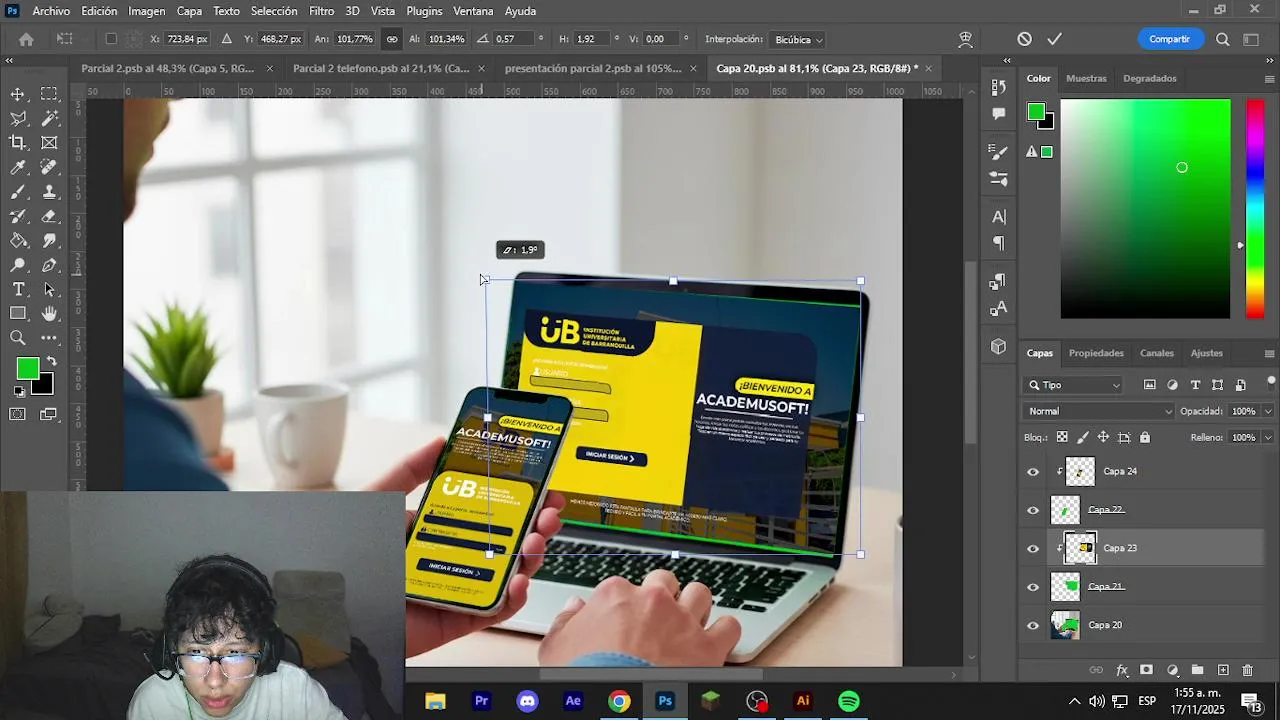The width and height of the screenshot is (1280, 720).
Task: Select the Eyedropper tool
Action: point(18,167)
